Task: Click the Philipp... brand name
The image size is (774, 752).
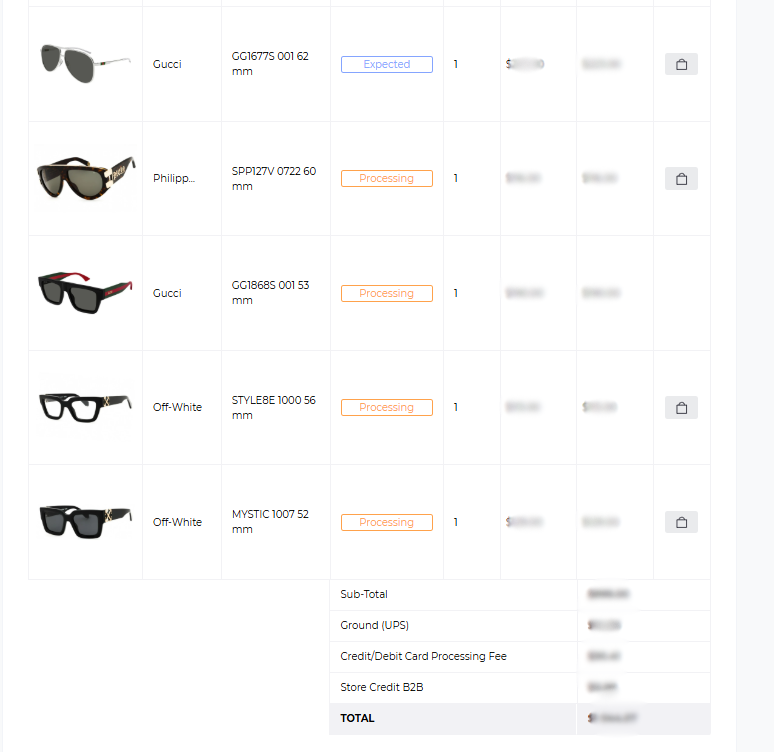Action: click(x=174, y=178)
